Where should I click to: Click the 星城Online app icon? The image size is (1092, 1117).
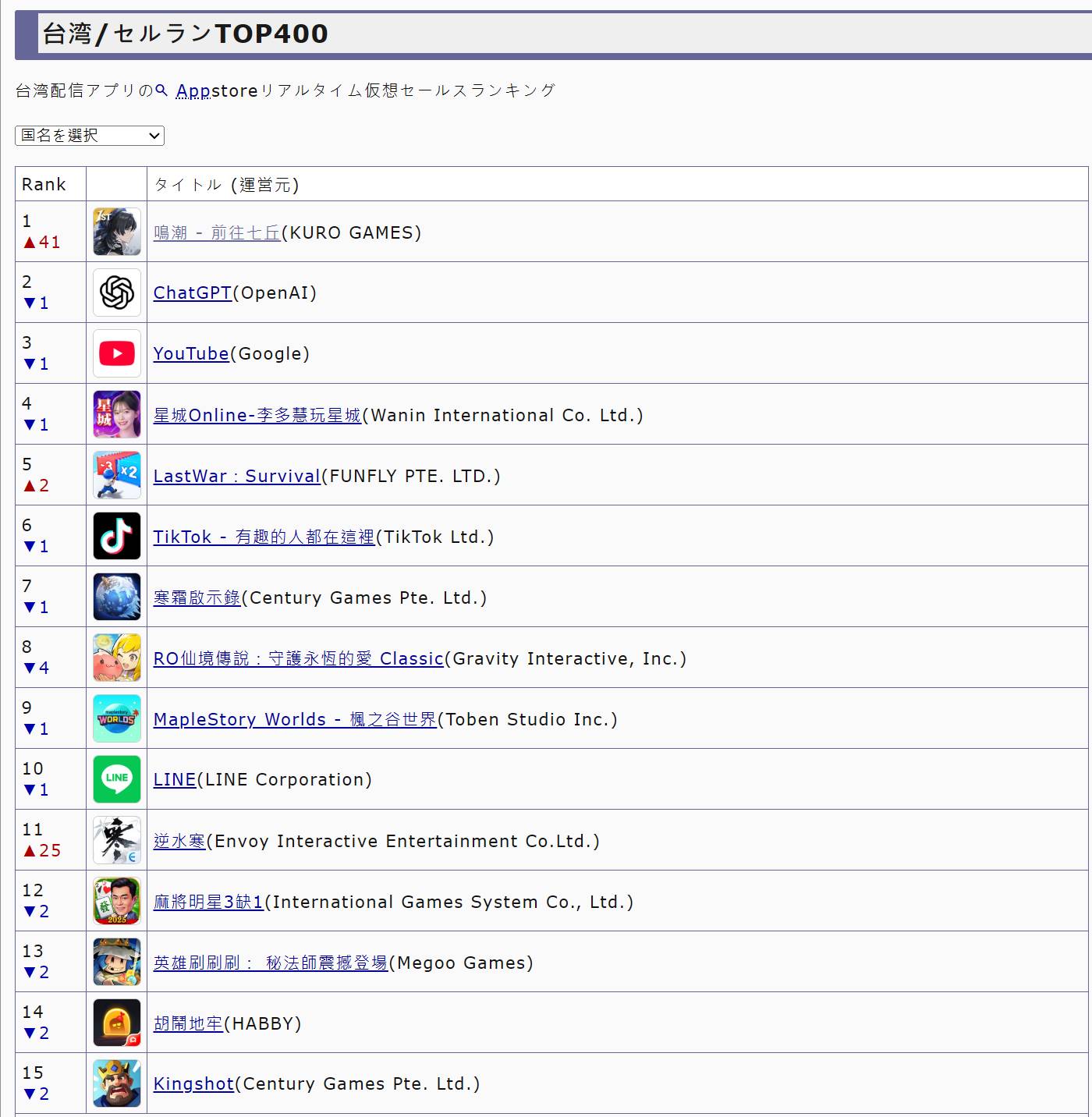[117, 414]
